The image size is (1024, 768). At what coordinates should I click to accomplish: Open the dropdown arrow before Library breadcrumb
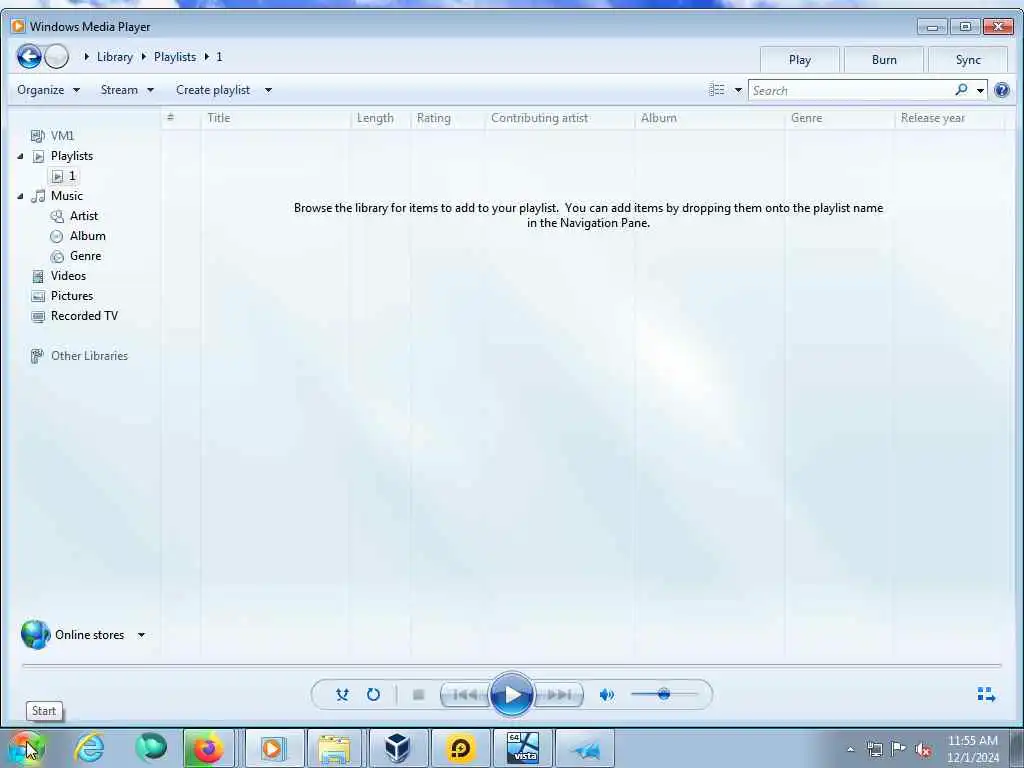86,57
